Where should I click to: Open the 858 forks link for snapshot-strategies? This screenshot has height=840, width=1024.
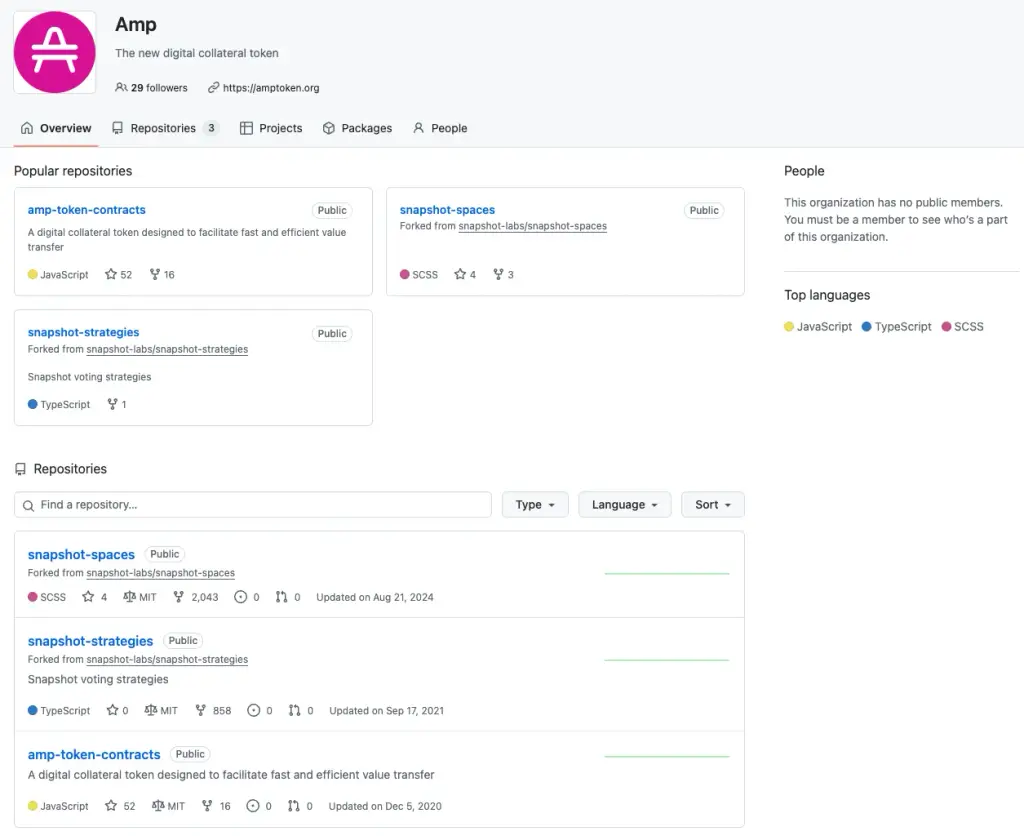tap(214, 711)
